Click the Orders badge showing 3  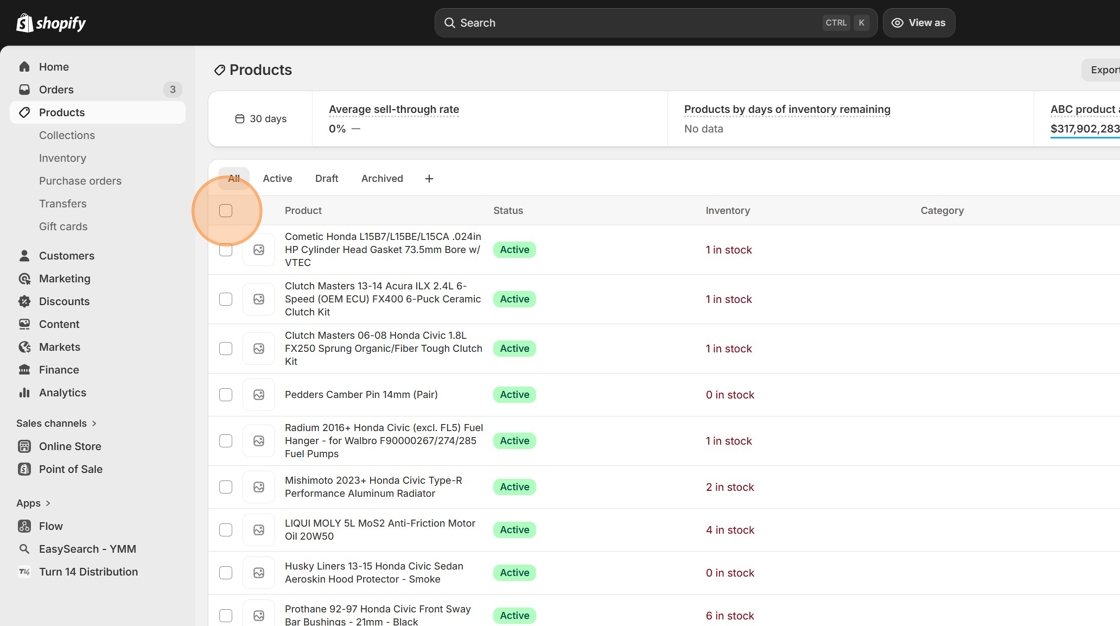pos(172,90)
